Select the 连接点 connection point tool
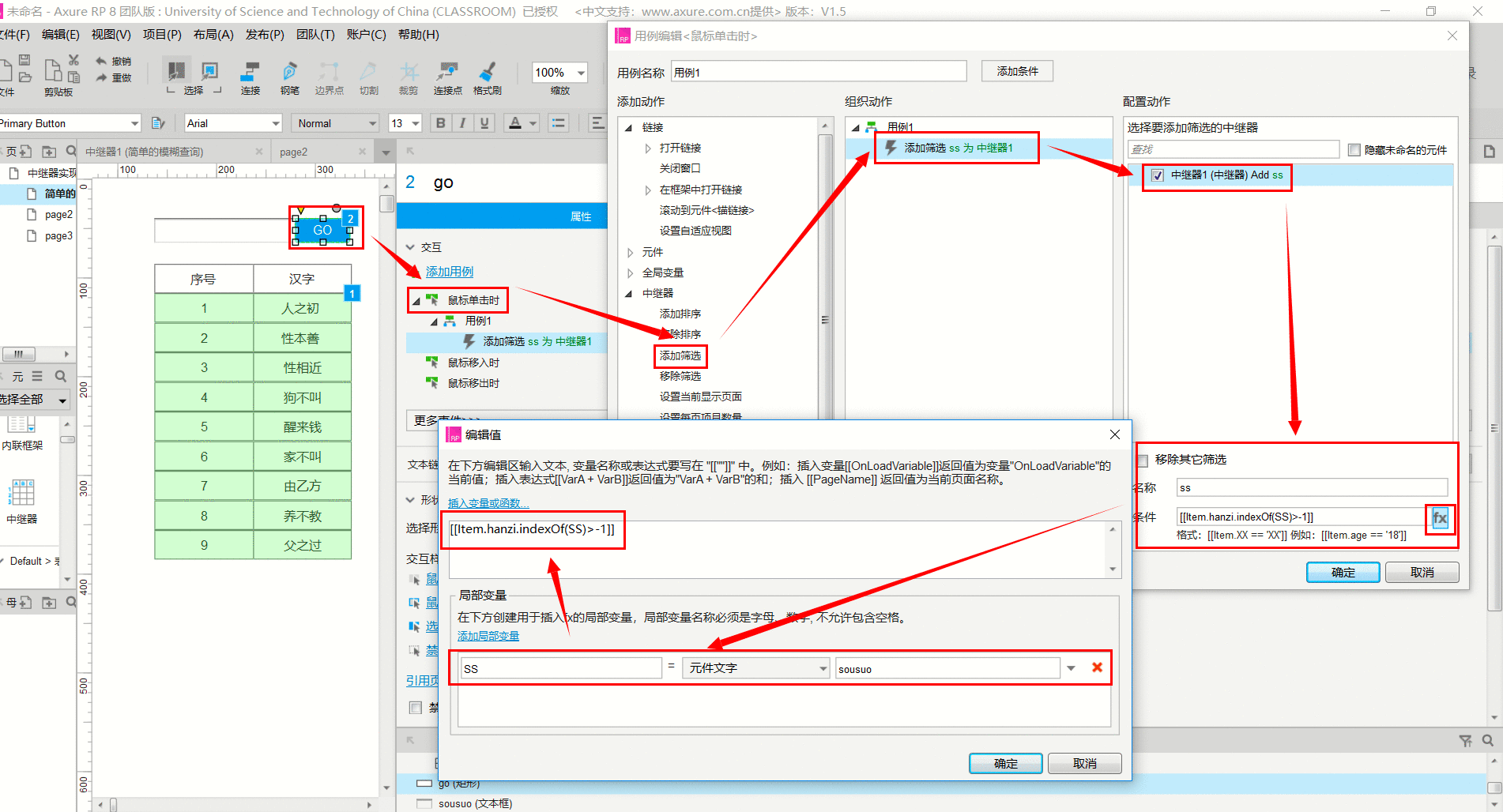The width and height of the screenshot is (1503, 812). 447,77
